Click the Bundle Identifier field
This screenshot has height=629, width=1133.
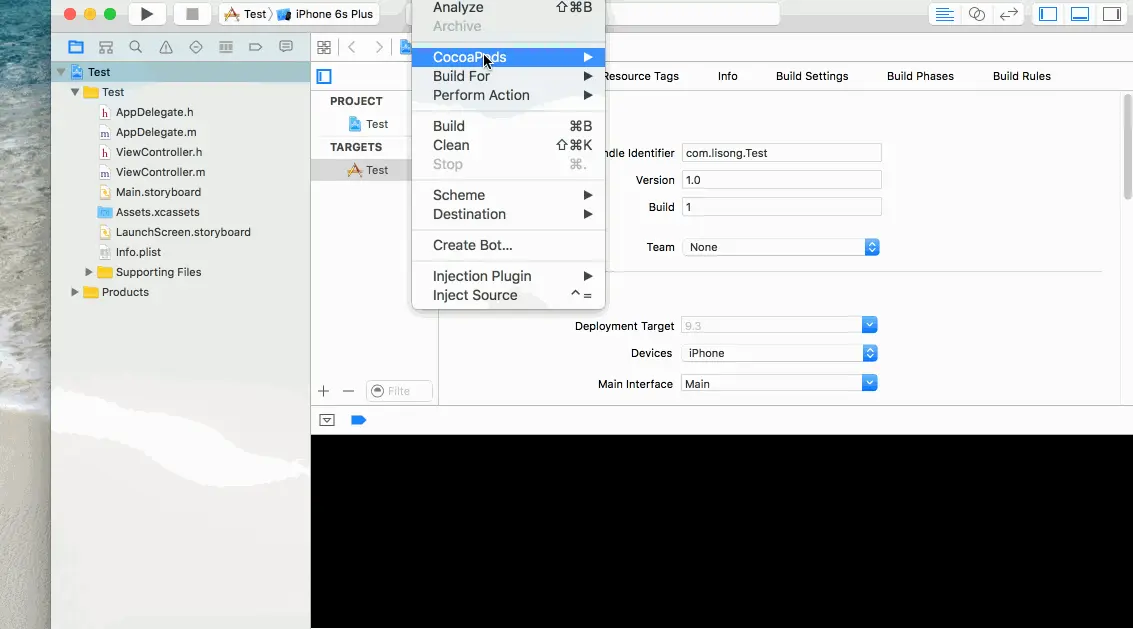coord(782,153)
